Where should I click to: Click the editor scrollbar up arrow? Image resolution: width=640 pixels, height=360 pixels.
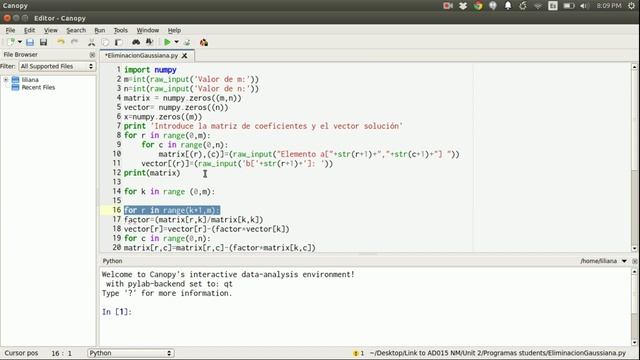634,67
